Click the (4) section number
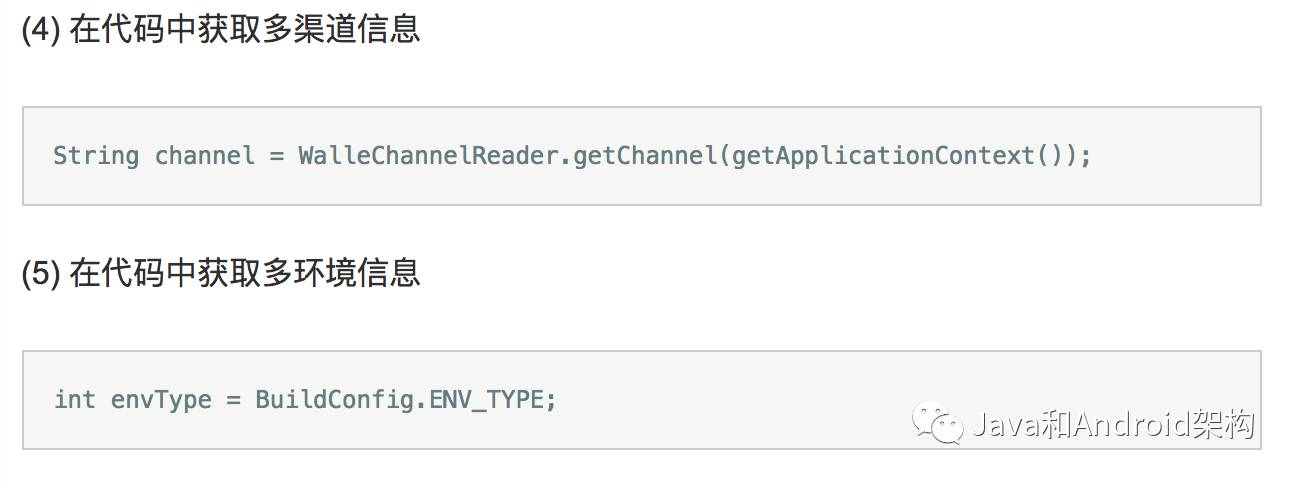This screenshot has height=482, width=1298. (42, 30)
